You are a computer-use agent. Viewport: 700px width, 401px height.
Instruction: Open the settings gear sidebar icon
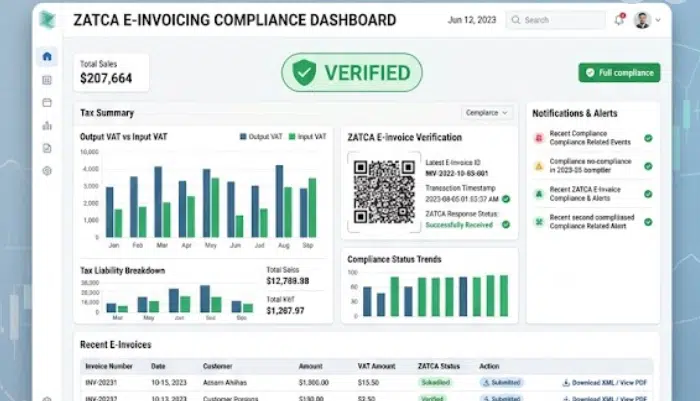point(47,171)
